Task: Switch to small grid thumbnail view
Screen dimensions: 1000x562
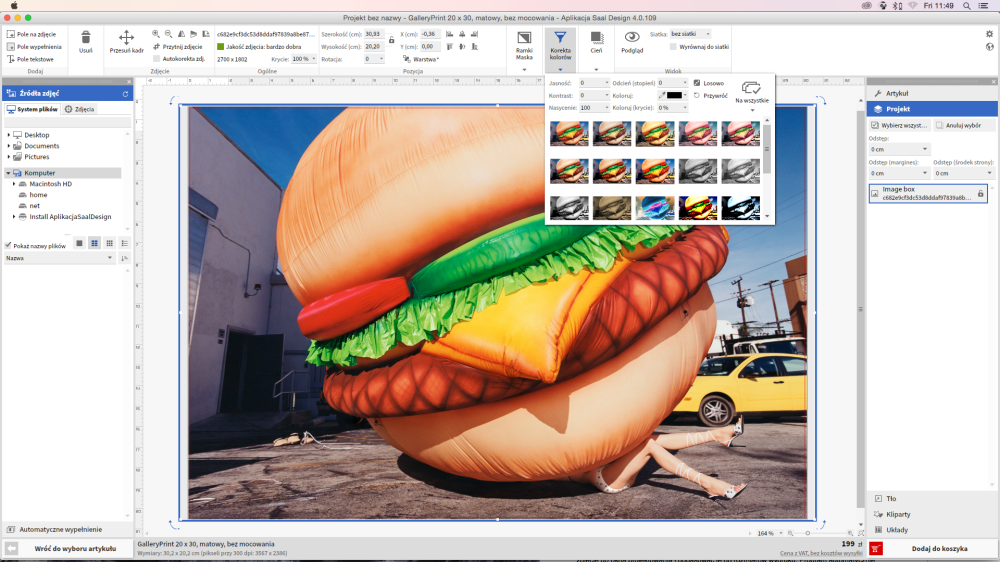Action: tap(110, 243)
